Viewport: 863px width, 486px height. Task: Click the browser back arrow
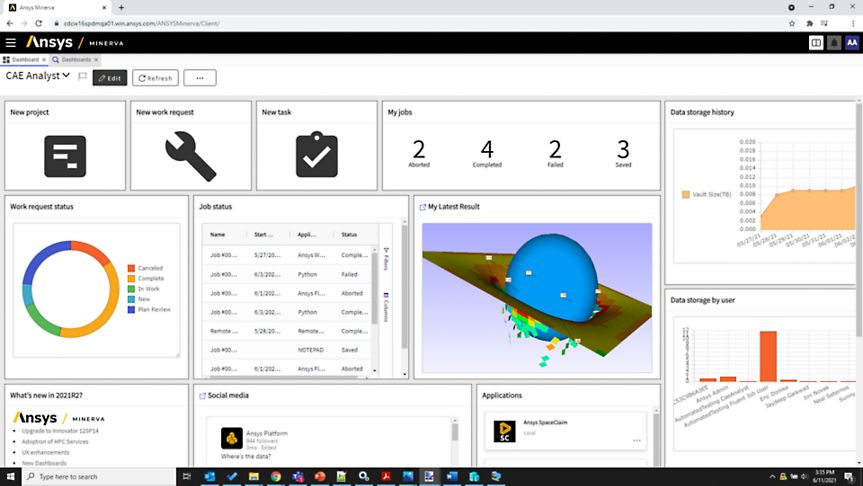click(9, 23)
